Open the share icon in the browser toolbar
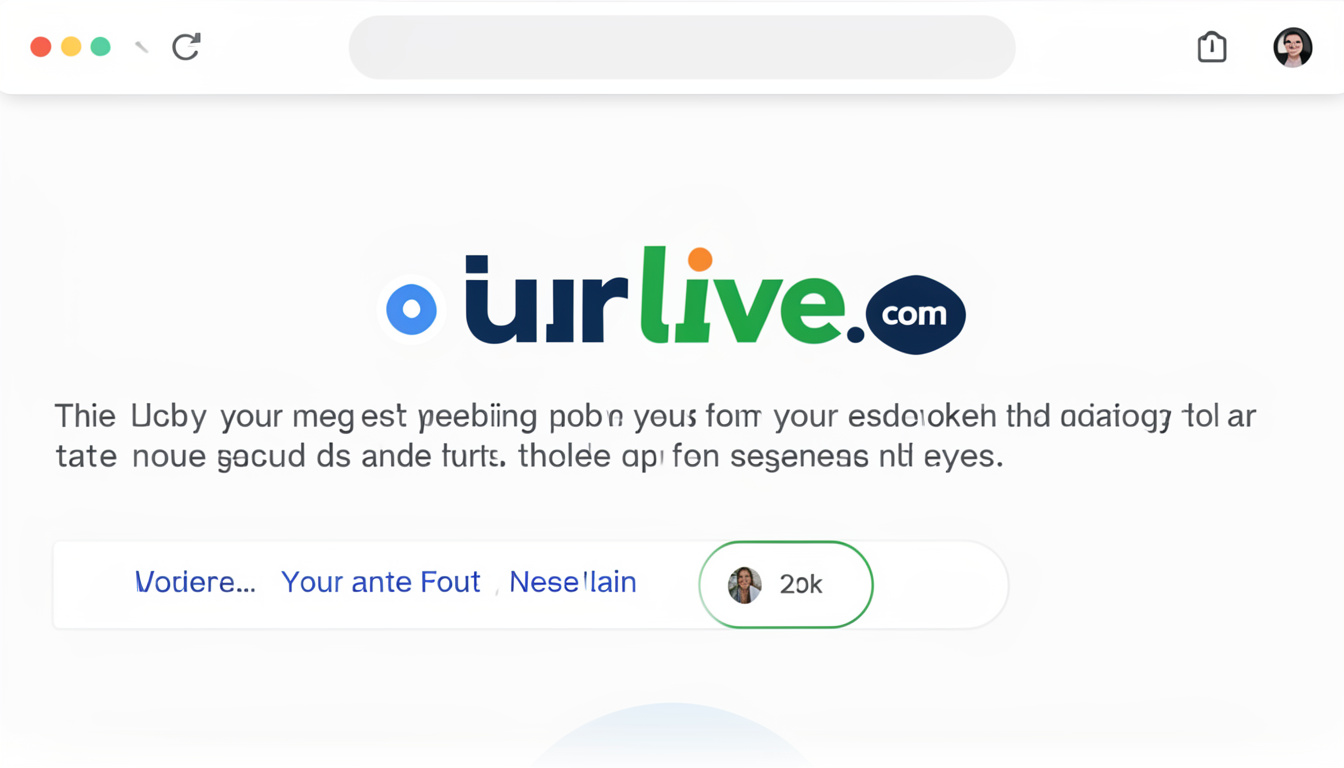The image size is (1344, 768). point(1212,46)
